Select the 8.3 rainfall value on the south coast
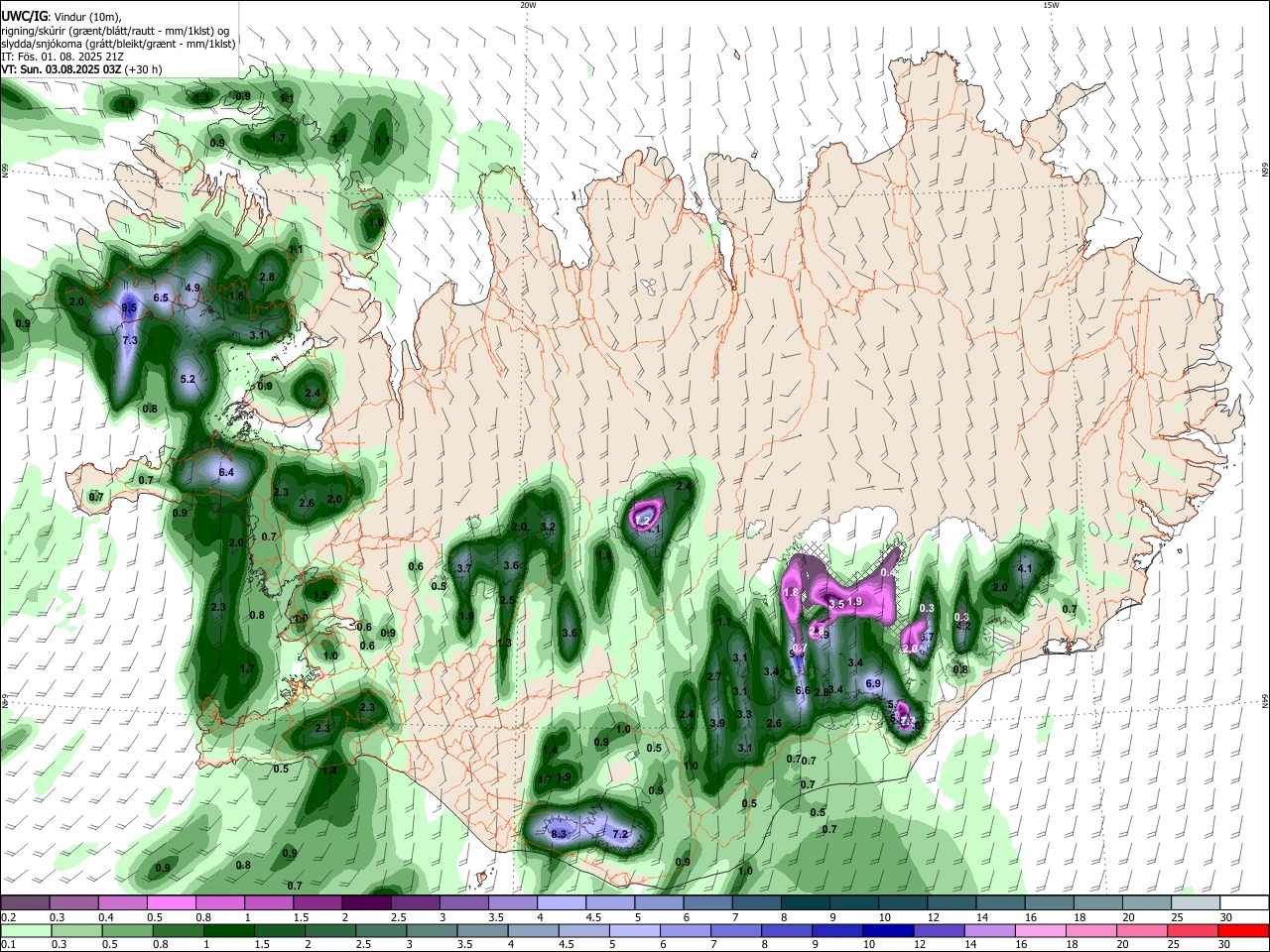1270x952 pixels. [559, 834]
